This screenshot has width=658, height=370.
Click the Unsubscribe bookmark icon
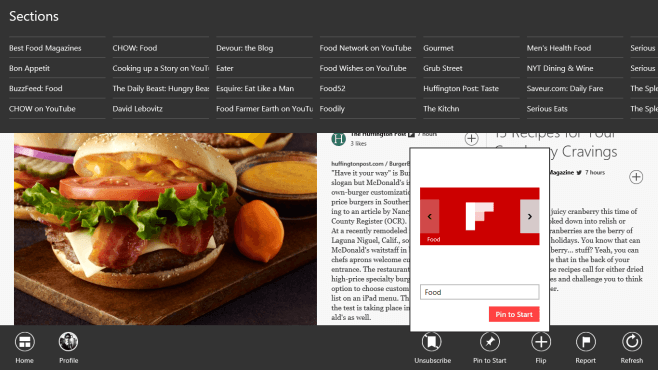coord(432,342)
